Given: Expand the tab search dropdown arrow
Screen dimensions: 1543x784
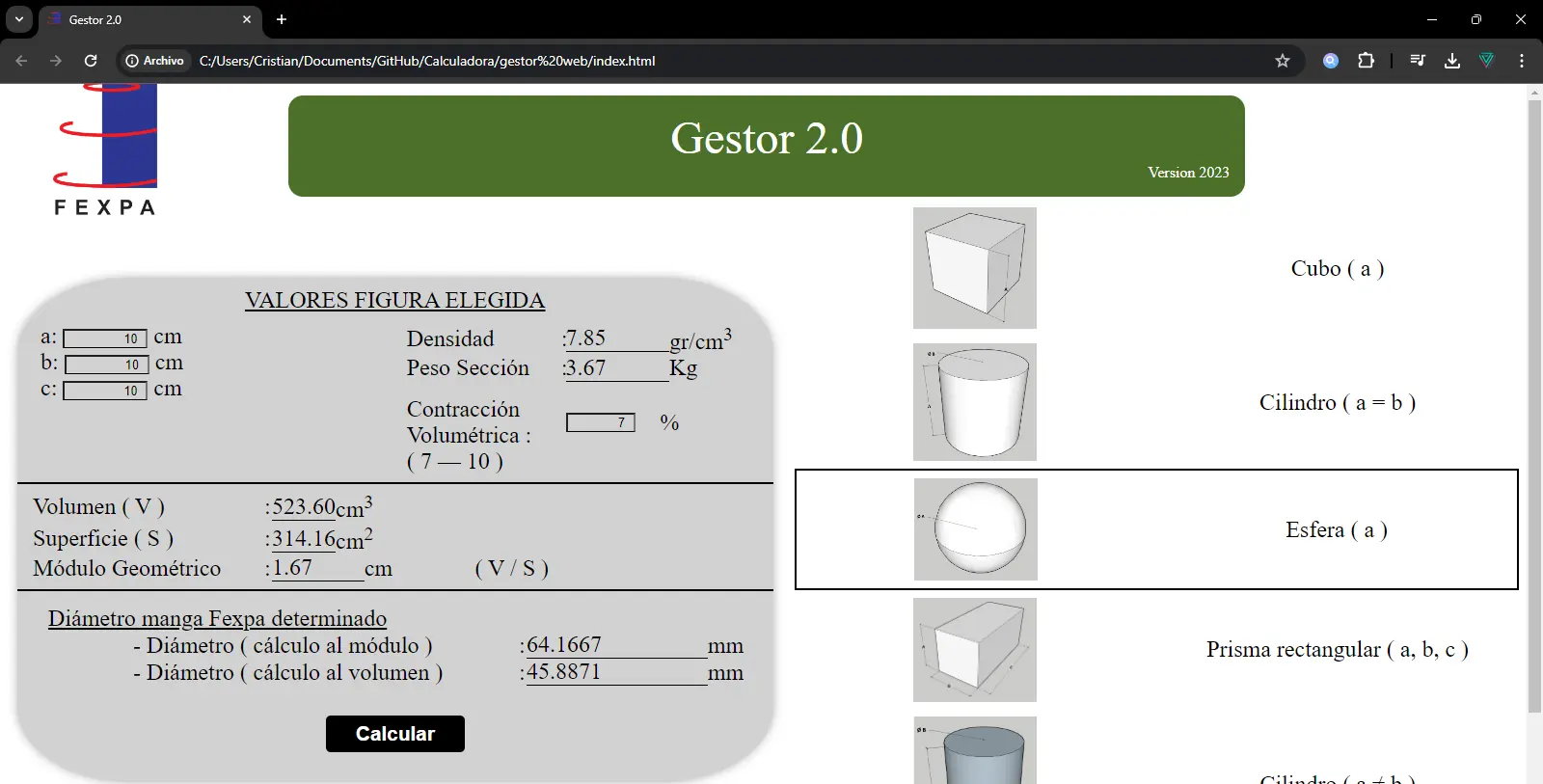Looking at the screenshot, I should [18, 19].
